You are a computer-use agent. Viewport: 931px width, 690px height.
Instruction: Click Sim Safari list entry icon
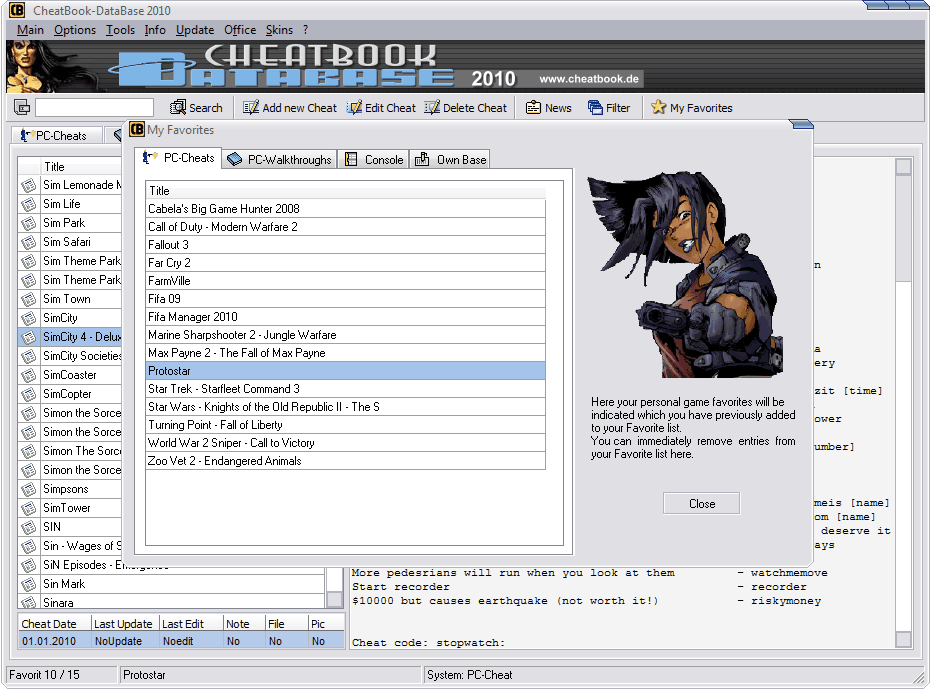point(28,242)
